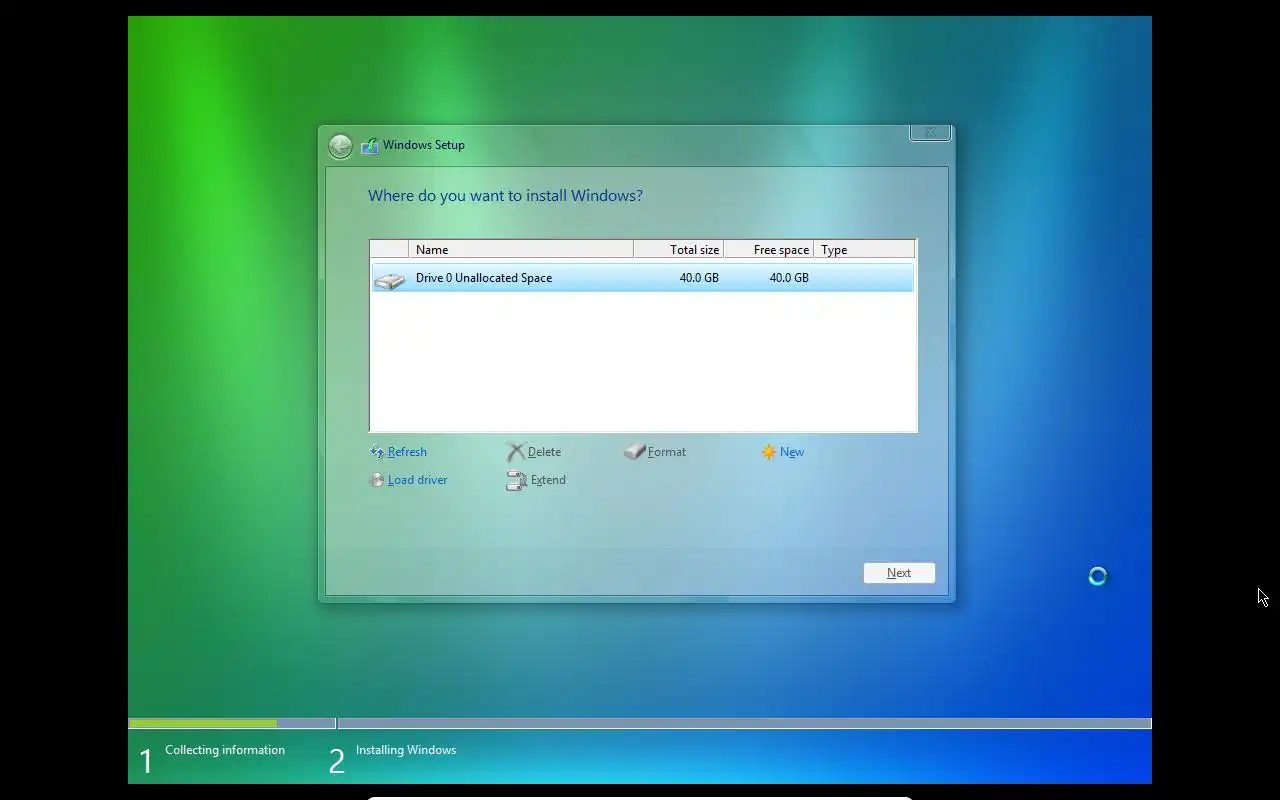Viewport: 1280px width, 800px height.
Task: Click the 40.0 GB free space cell
Action: coord(789,278)
